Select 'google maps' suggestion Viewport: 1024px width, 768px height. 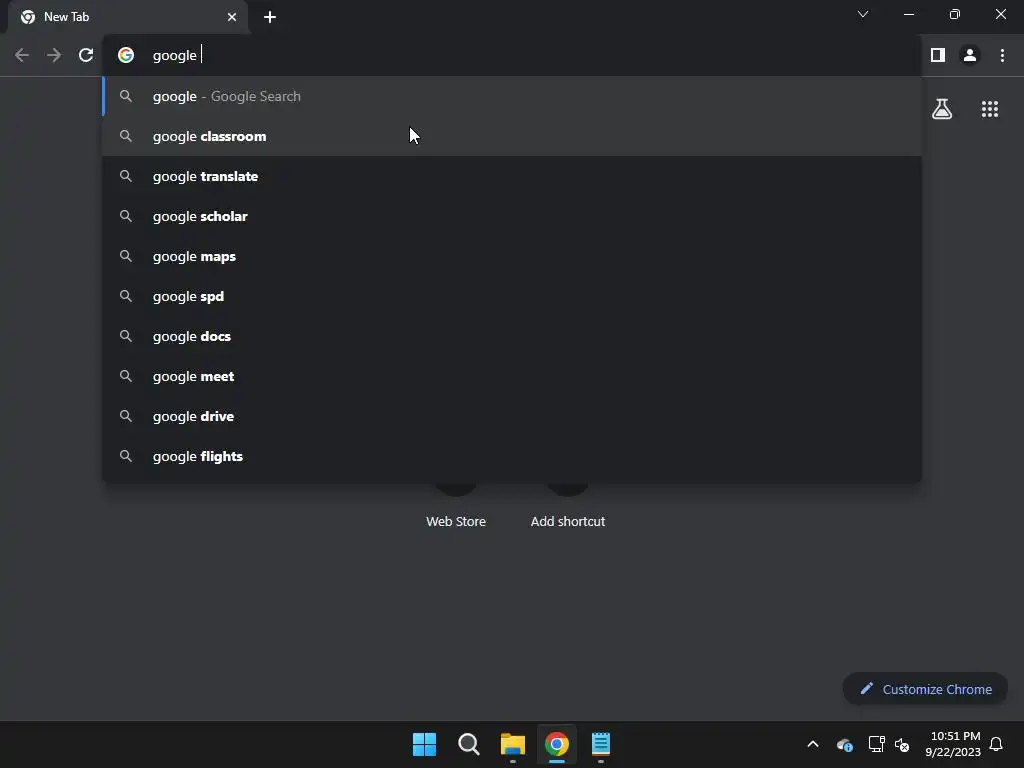tap(512, 257)
